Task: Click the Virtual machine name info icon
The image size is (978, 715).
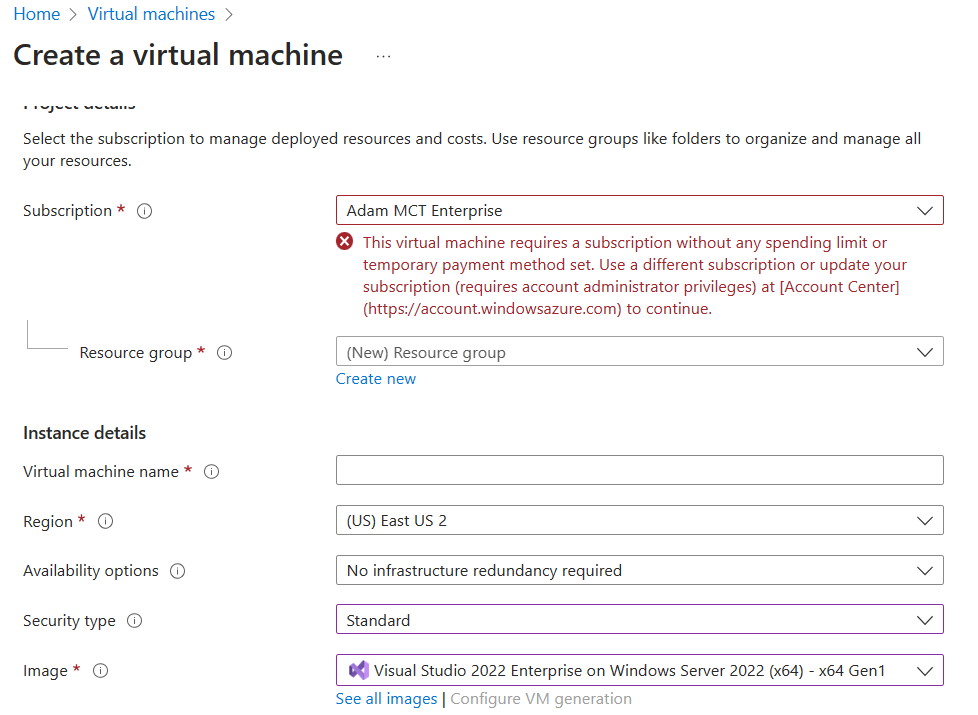Action: [x=211, y=472]
